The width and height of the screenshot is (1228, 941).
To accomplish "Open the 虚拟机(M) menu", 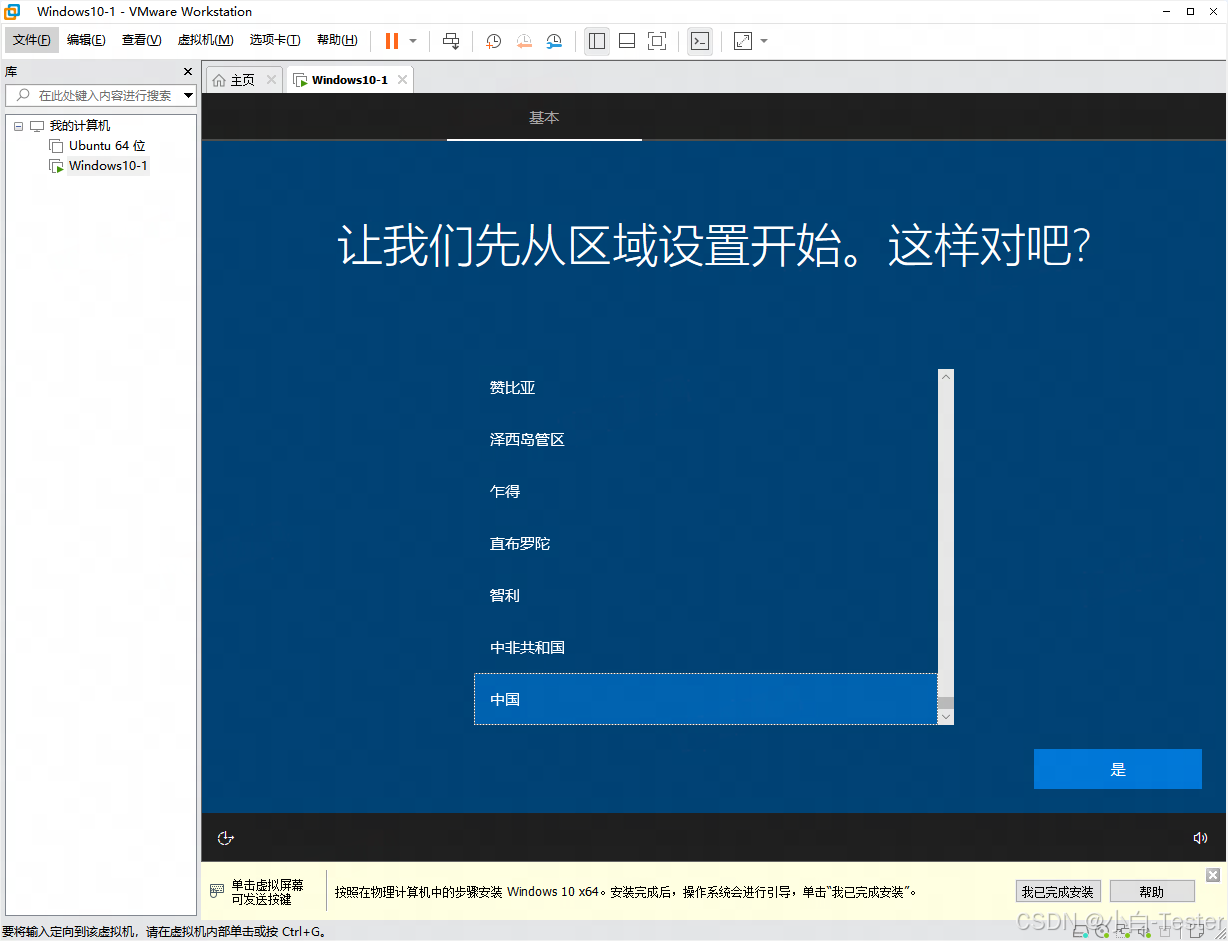I will 205,40.
